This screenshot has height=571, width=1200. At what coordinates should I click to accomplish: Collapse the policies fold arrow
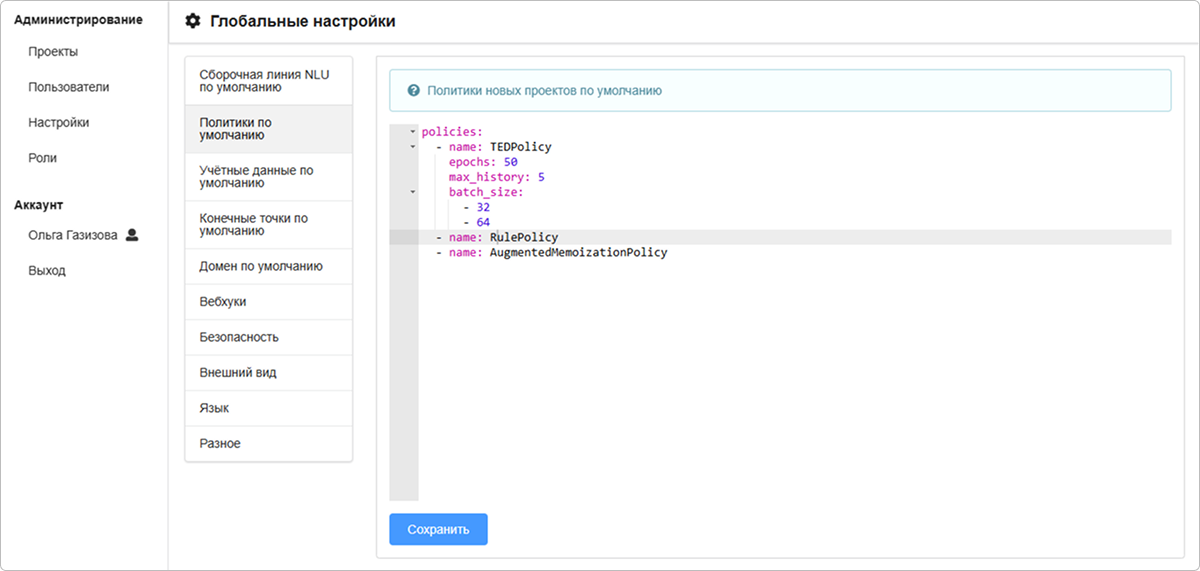(412, 132)
